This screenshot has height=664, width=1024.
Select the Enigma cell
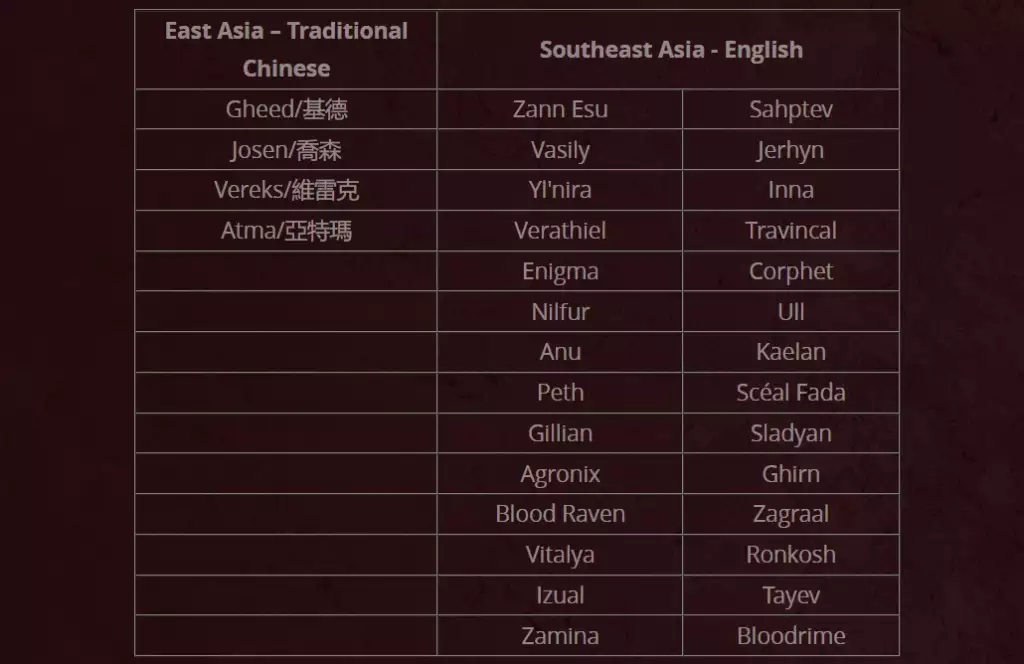(560, 271)
